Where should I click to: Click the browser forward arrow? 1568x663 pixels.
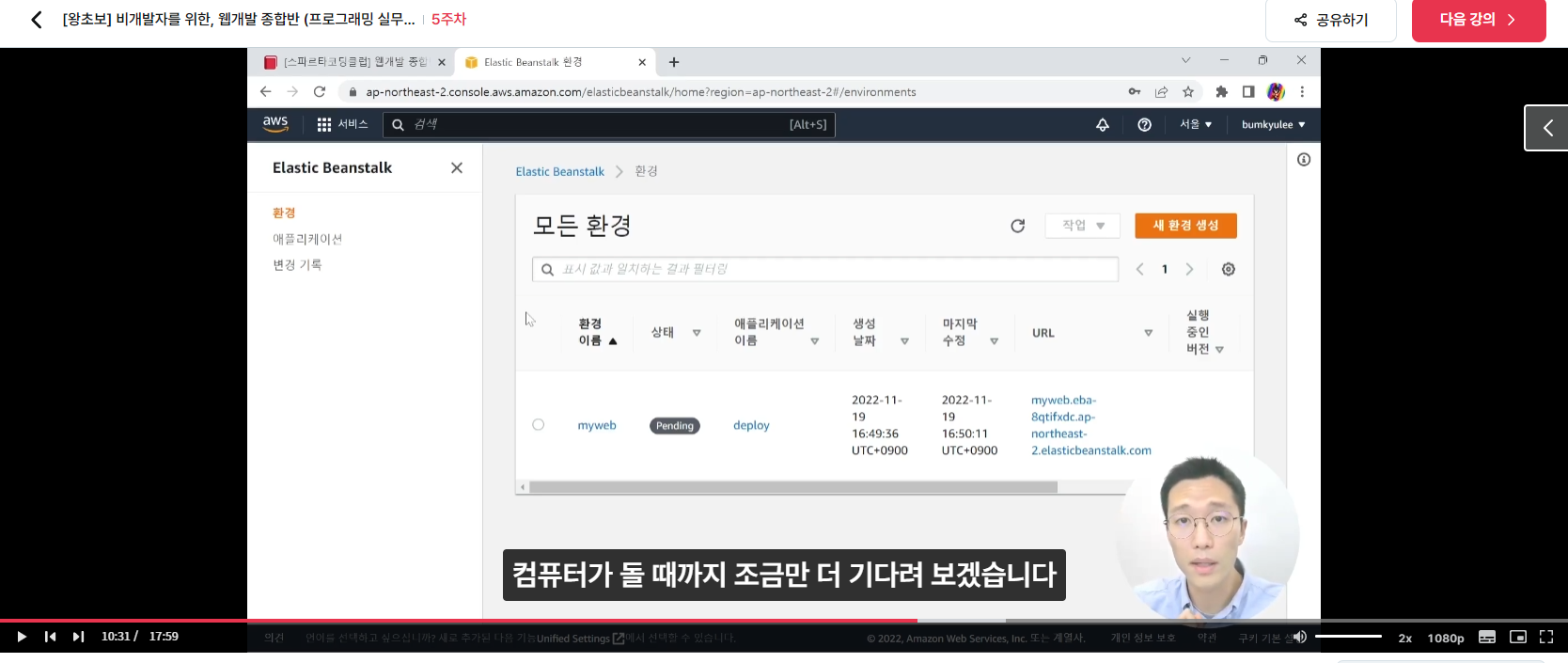[x=292, y=92]
